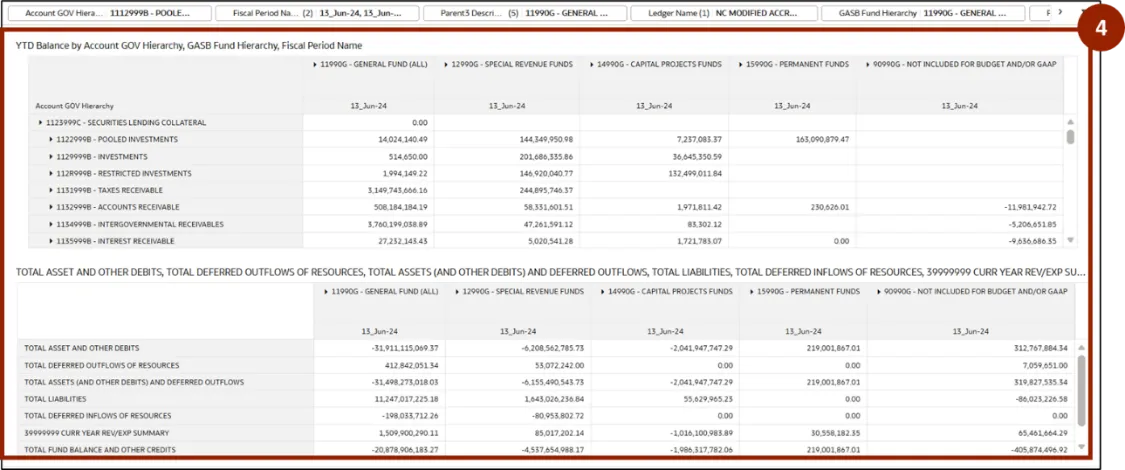Open the Parent3 Description filter
This screenshot has height=470, width=1125.
[x=524, y=14]
